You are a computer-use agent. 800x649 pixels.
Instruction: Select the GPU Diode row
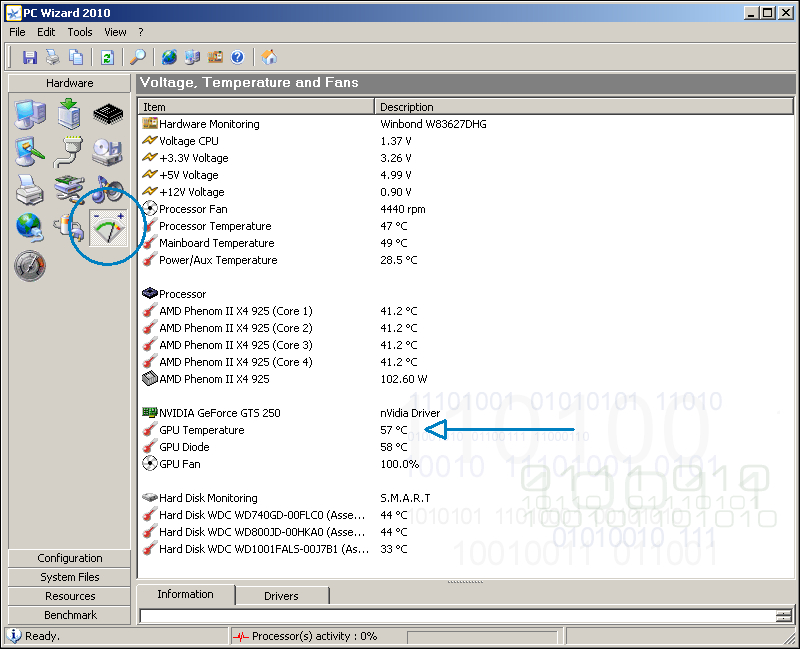(x=466, y=447)
